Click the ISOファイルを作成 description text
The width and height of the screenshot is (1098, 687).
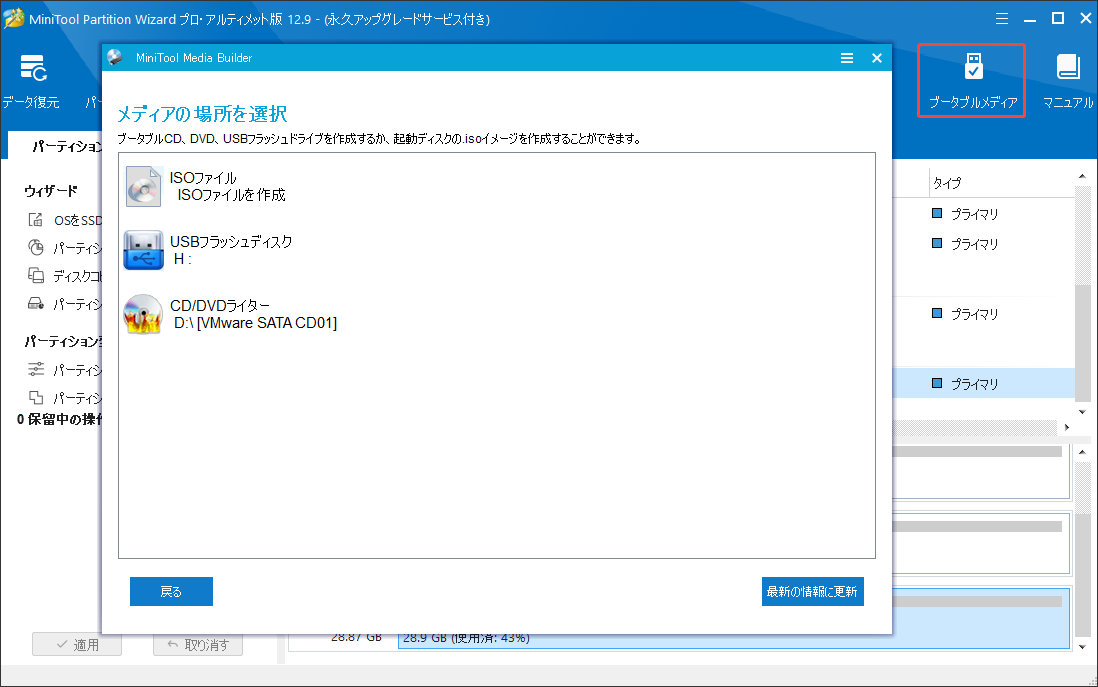click(x=231, y=195)
